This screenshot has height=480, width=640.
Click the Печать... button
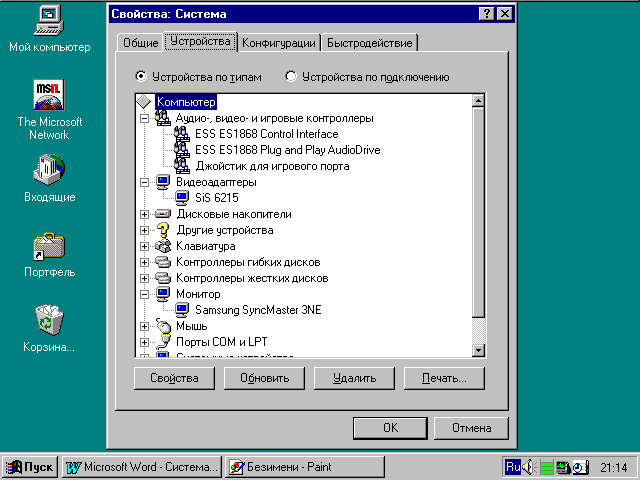(444, 378)
